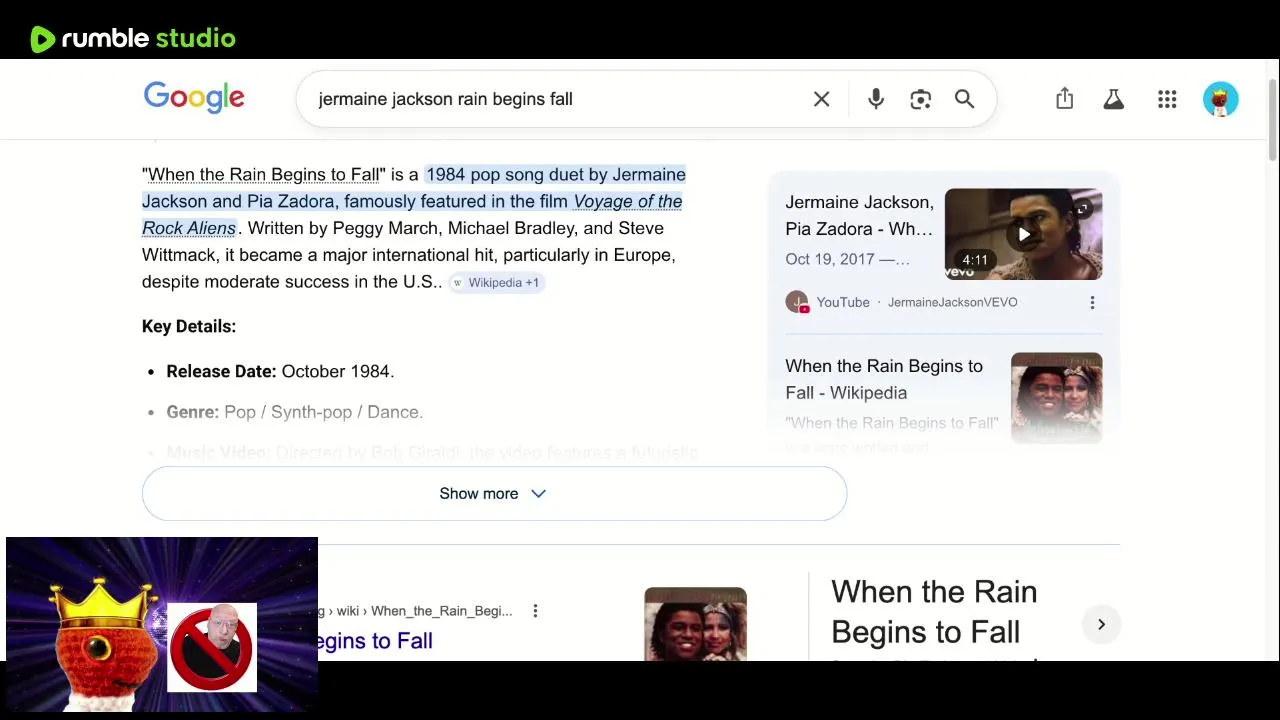
Task: Open the Google account avatar
Action: (1220, 99)
